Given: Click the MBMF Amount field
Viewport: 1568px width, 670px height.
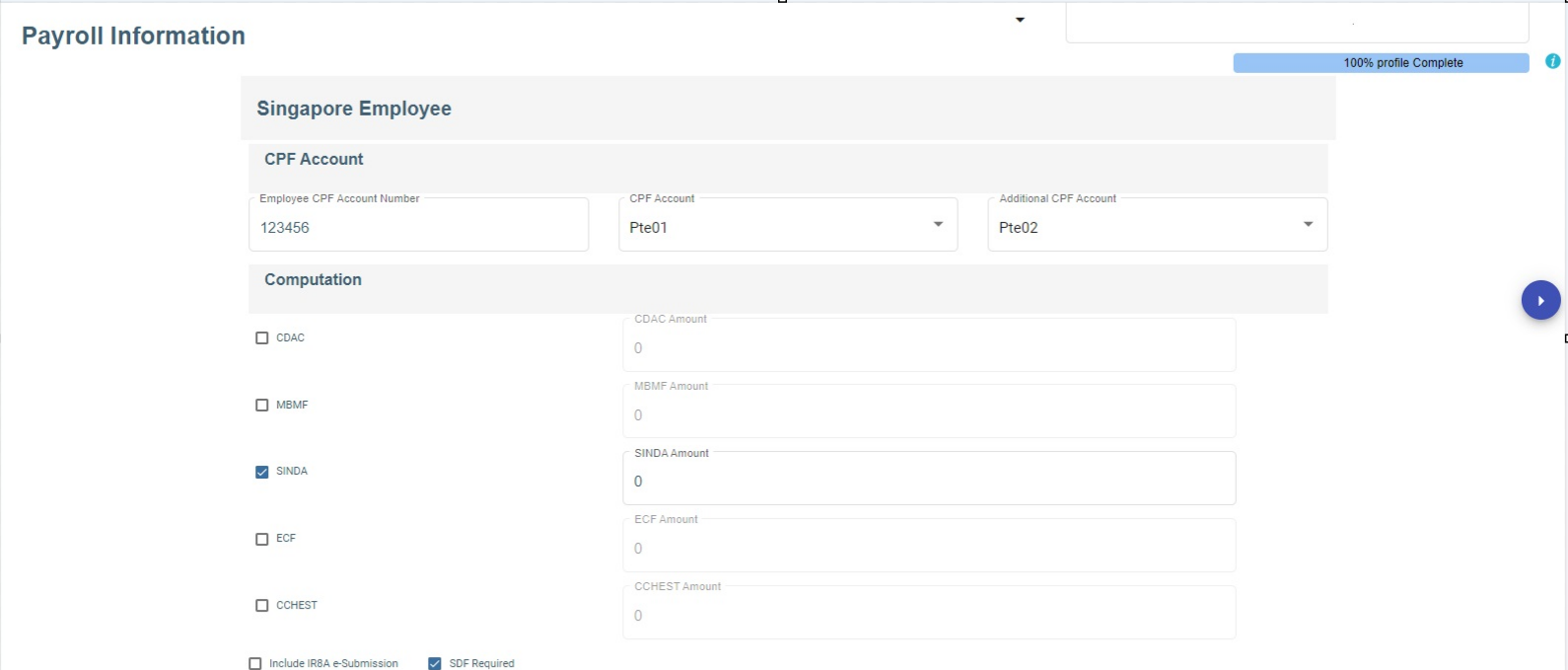Looking at the screenshot, I should (928, 415).
